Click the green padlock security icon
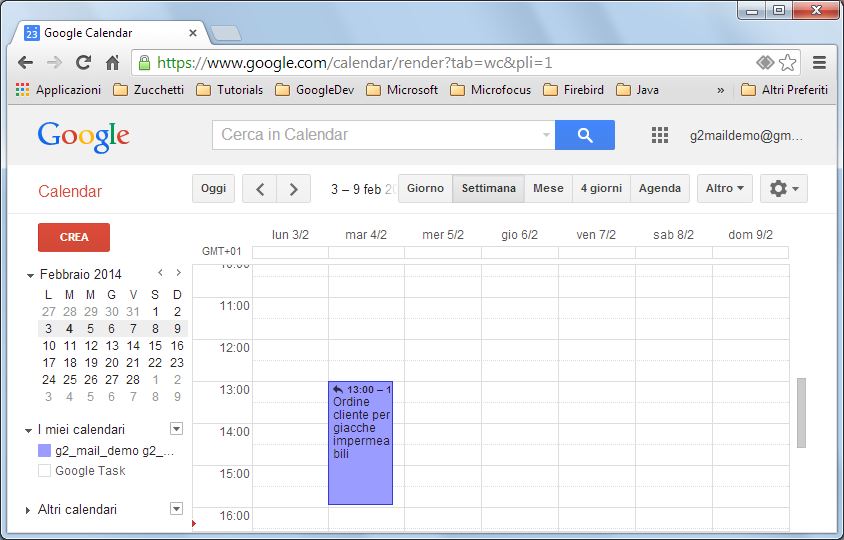 [x=144, y=63]
